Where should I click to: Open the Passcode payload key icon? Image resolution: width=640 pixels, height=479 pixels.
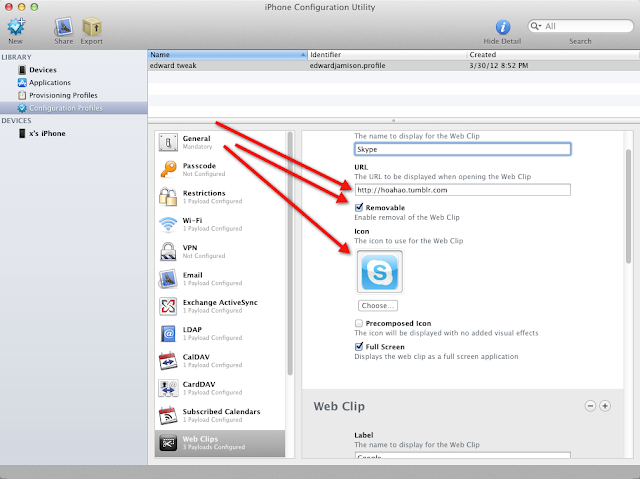[x=168, y=169]
